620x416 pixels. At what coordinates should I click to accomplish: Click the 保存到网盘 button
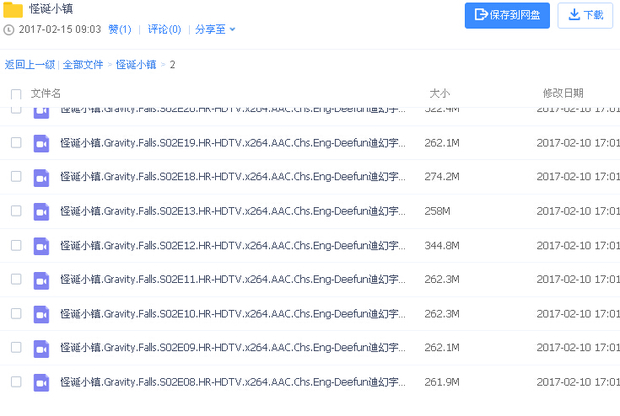pyautogui.click(x=507, y=15)
